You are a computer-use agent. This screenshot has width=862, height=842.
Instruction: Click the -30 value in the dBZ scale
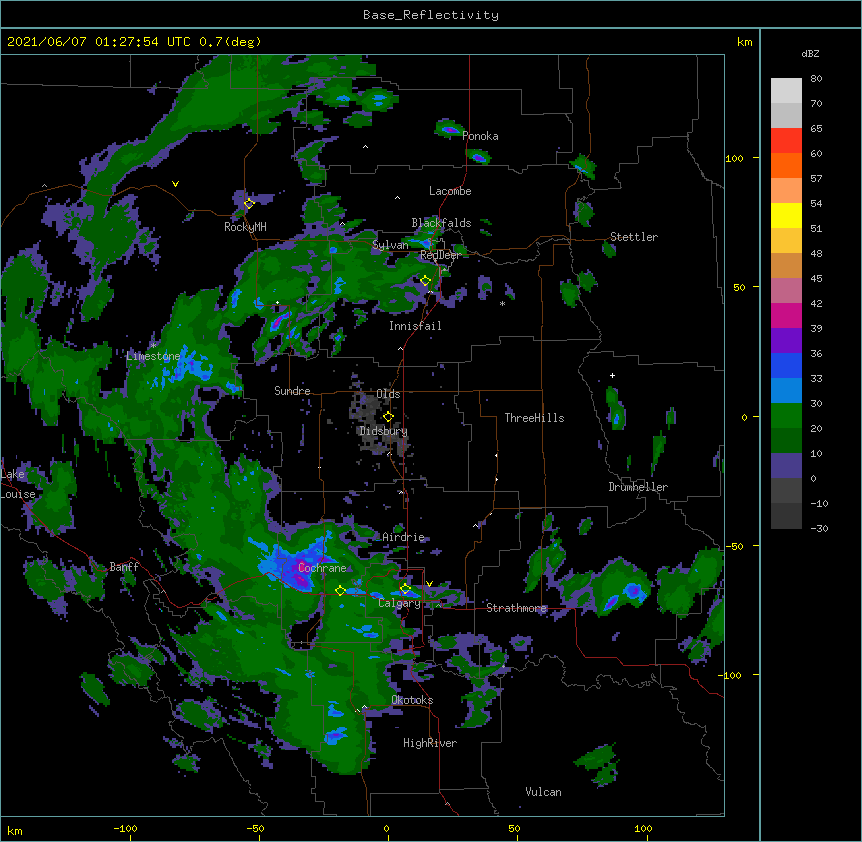click(x=819, y=528)
